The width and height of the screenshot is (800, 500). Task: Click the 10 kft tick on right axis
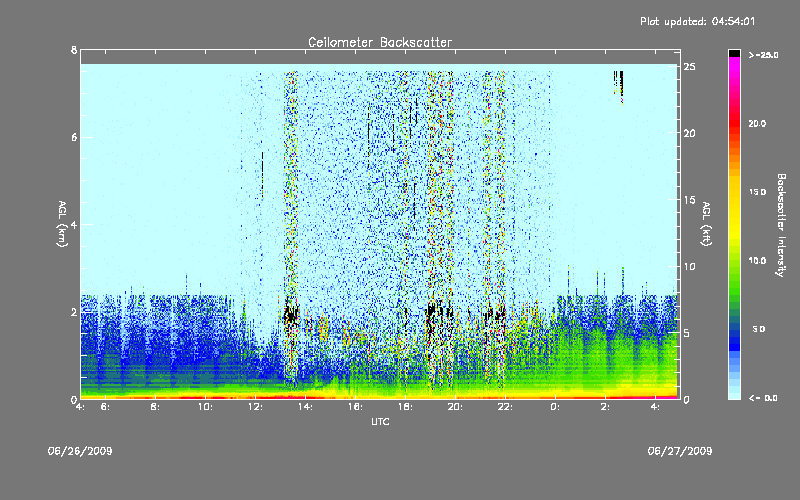click(689, 266)
